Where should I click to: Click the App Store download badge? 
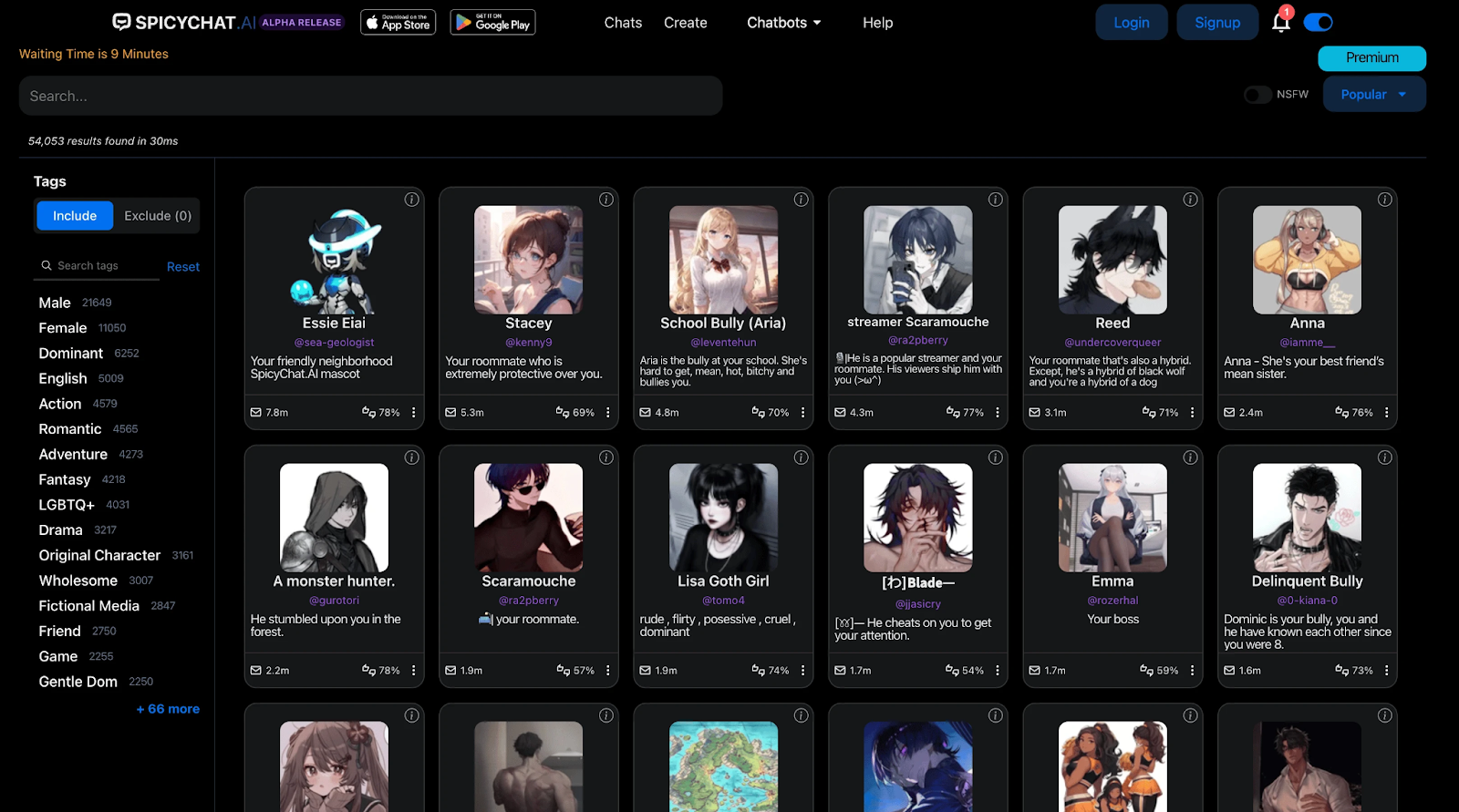(398, 23)
